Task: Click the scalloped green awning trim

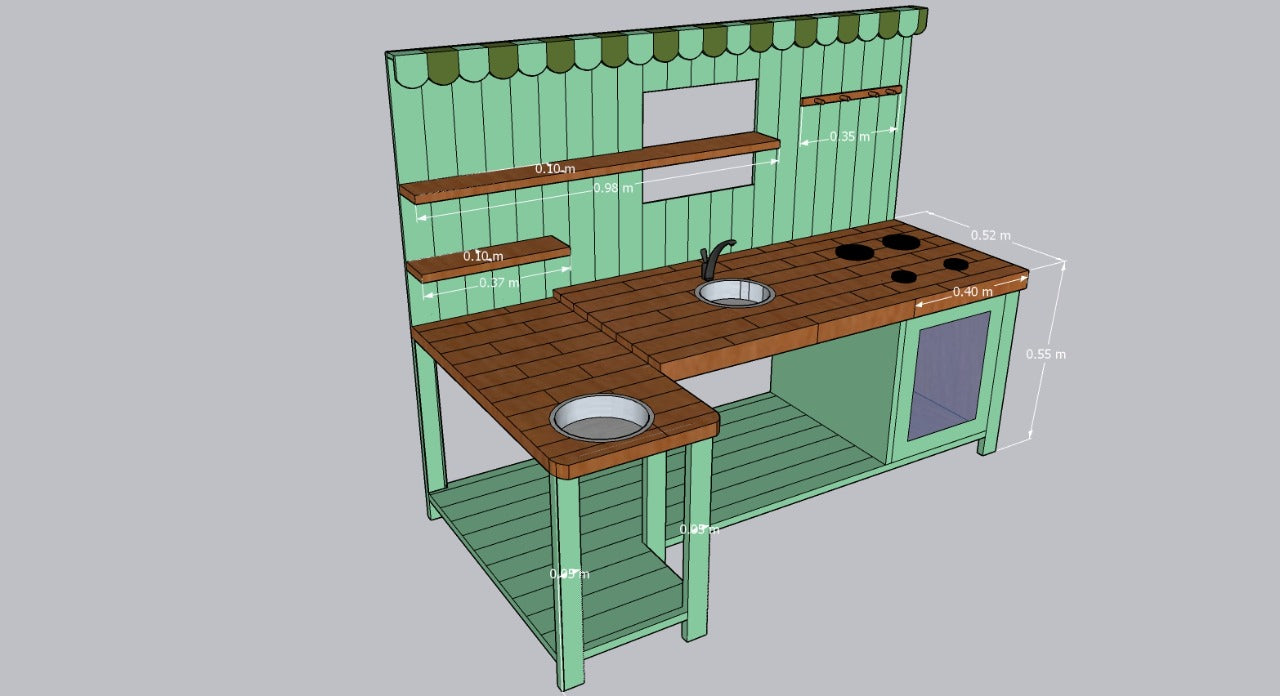Action: point(660,46)
